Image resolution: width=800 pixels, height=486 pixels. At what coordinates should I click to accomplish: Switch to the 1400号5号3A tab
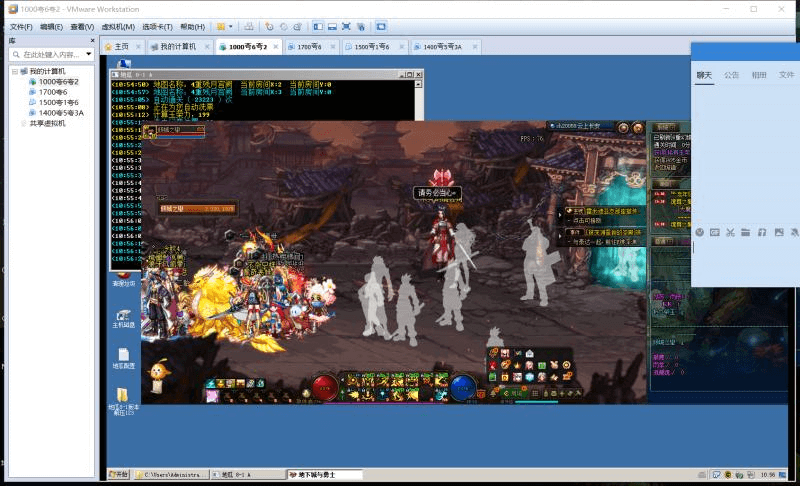(x=442, y=46)
